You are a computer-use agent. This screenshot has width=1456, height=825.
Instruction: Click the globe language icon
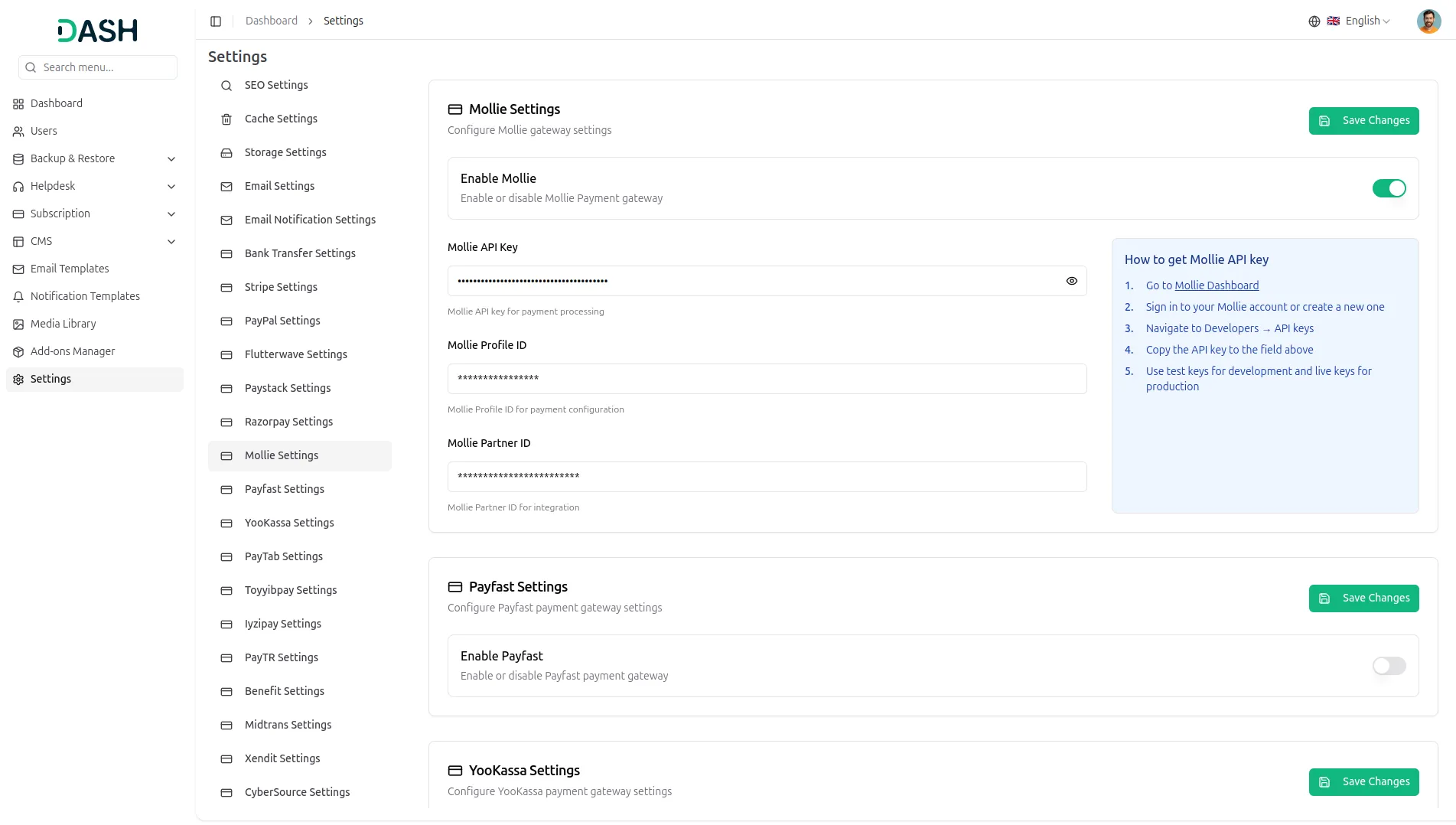click(1314, 21)
